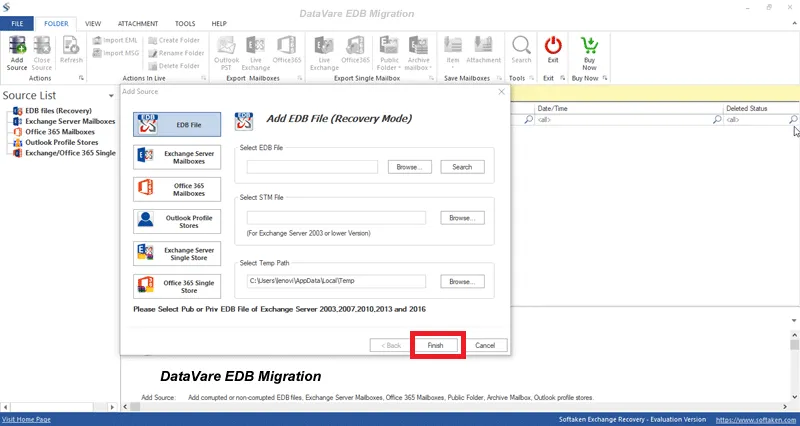Choose EDB File source type button
Viewport: 800px width, 426px height.
pos(177,124)
